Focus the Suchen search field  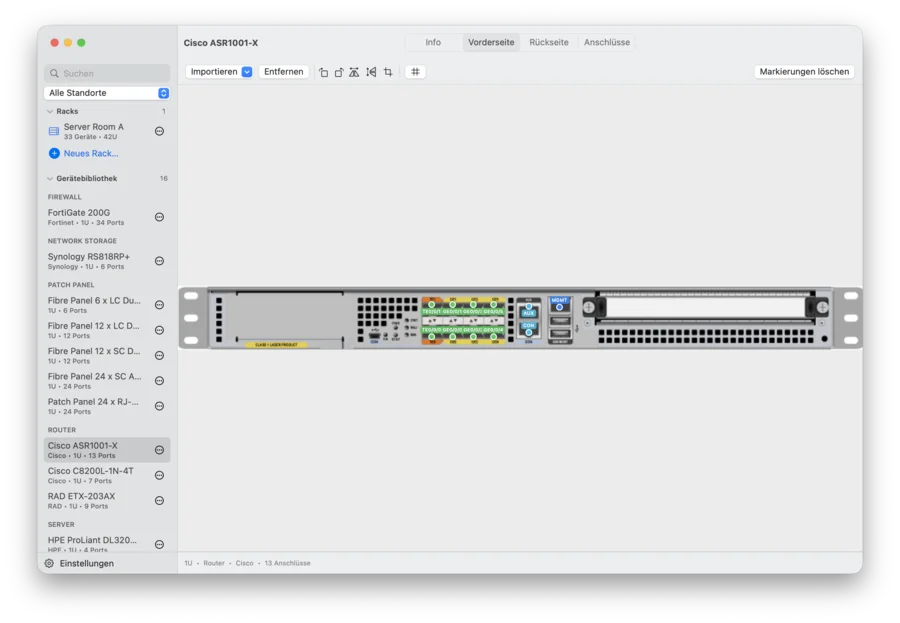107,73
